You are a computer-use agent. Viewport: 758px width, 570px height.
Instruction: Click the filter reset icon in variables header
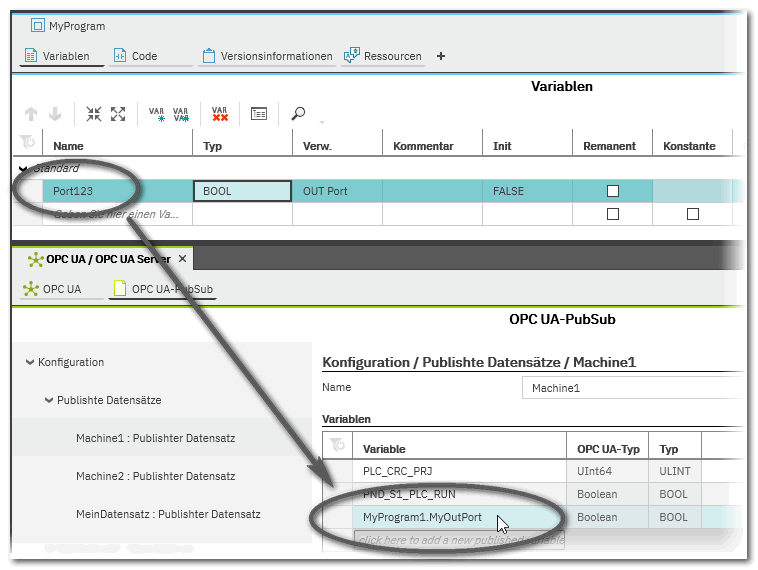29,146
